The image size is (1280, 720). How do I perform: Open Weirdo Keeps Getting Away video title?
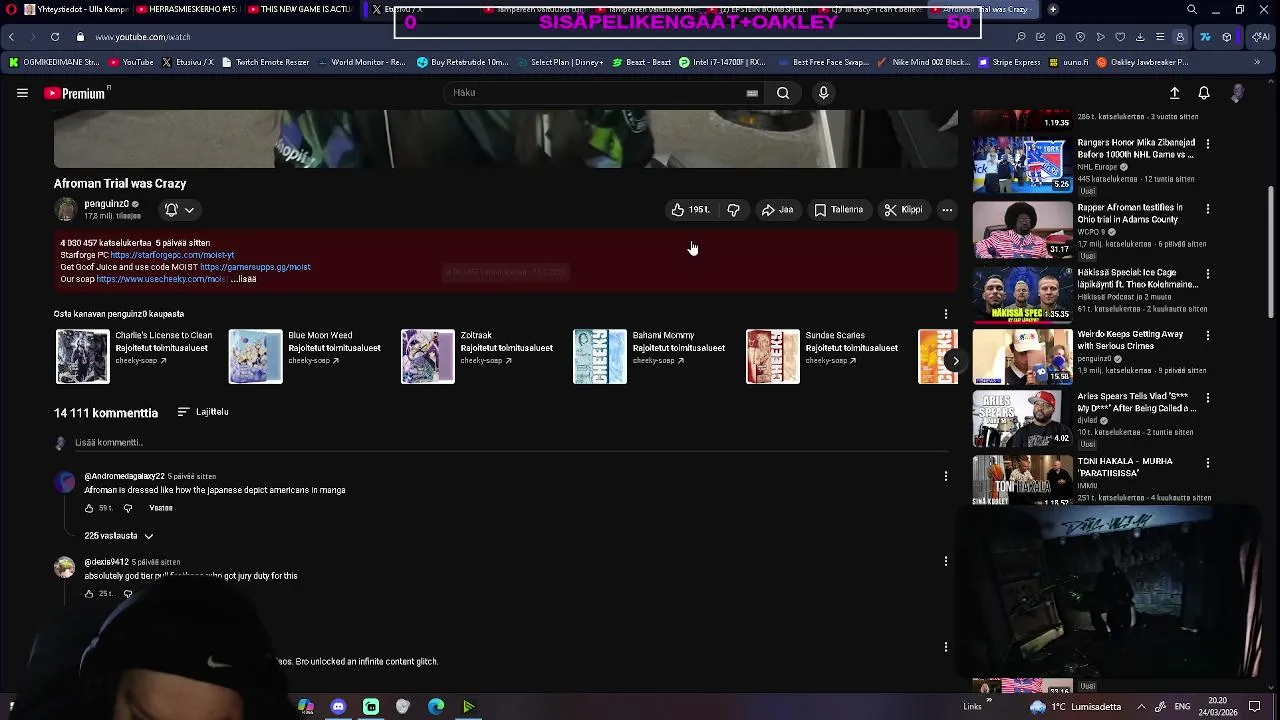click(1130, 340)
